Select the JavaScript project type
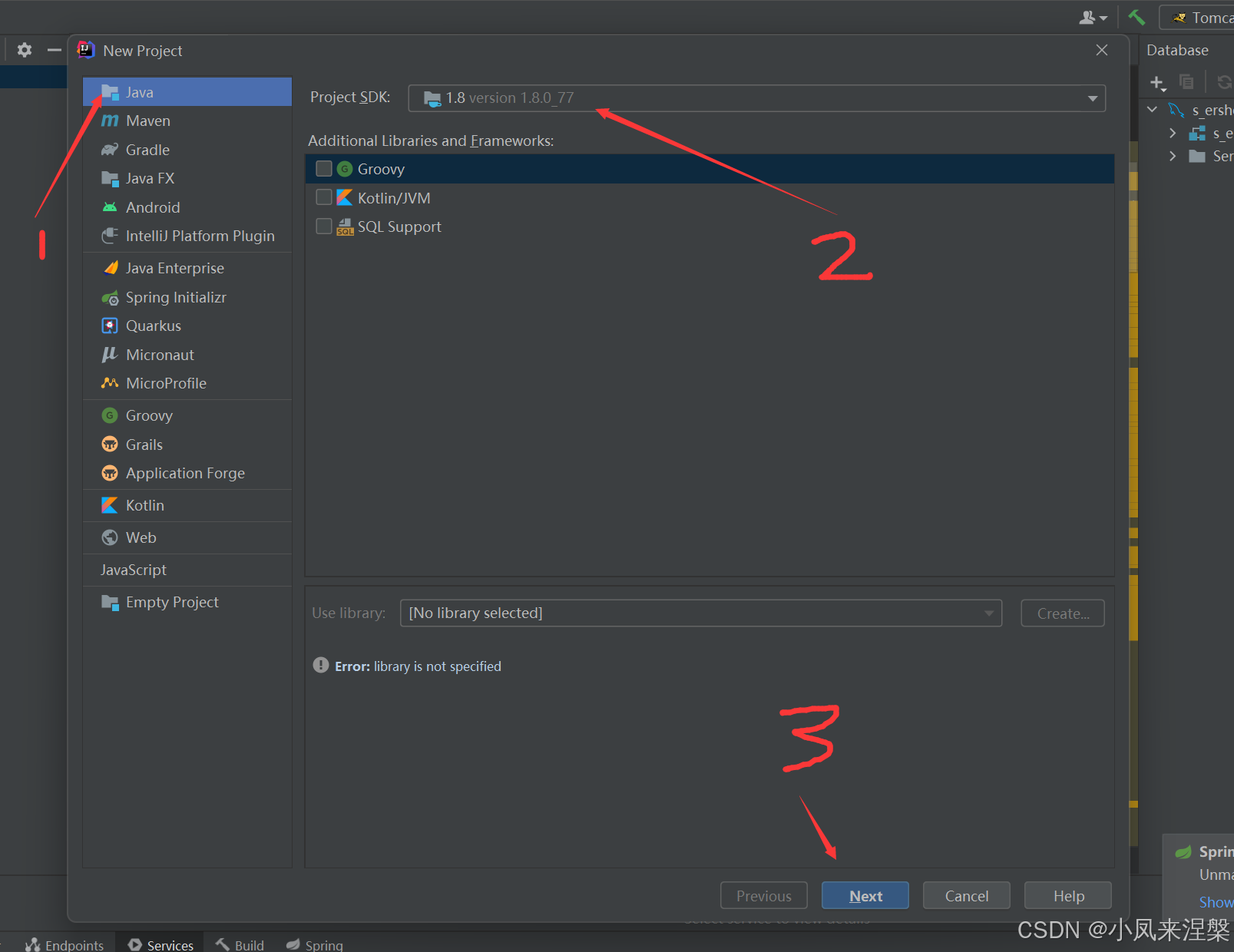This screenshot has width=1234, height=952. (187, 570)
